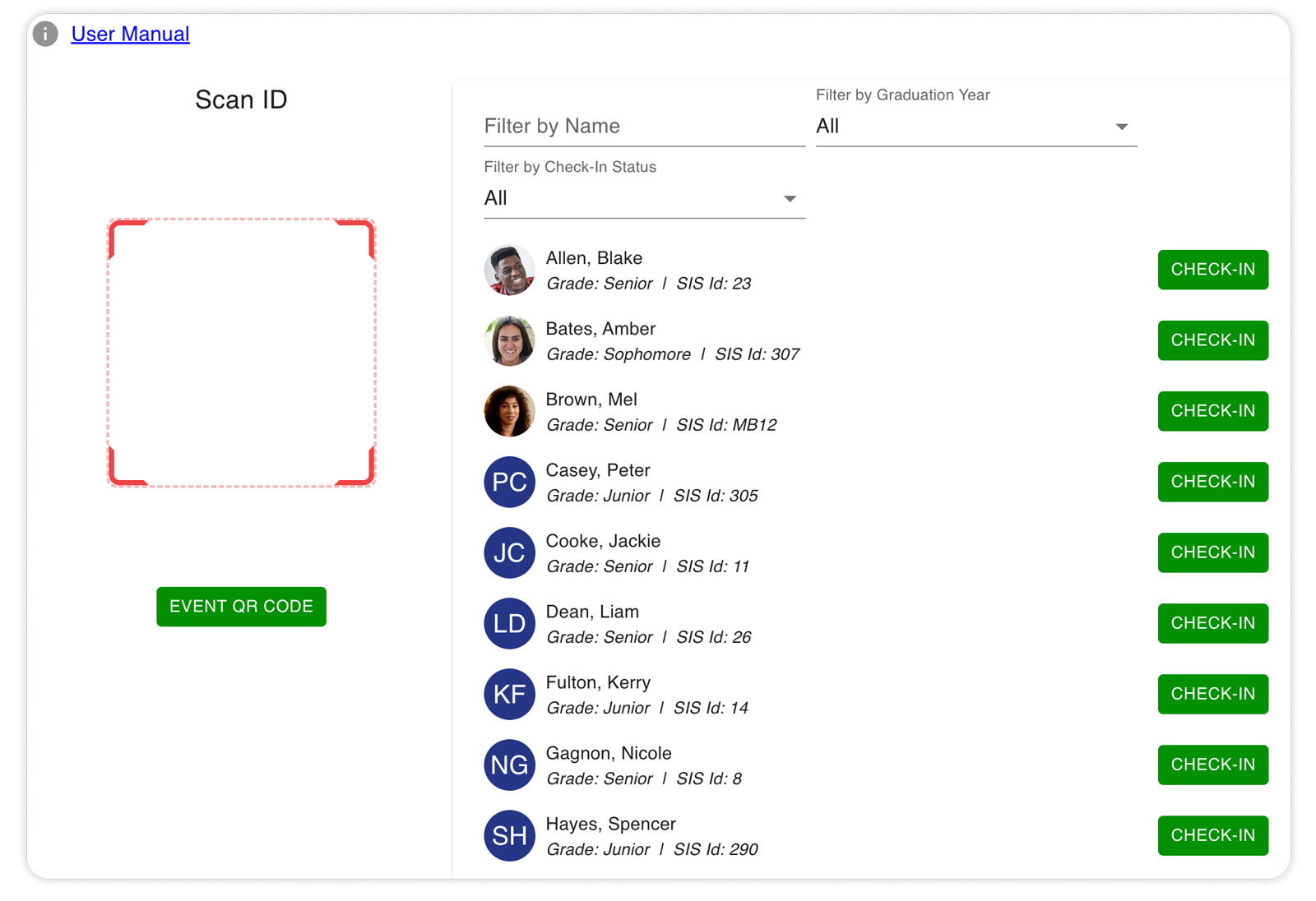
Task: Check in Hayes, Spencer
Action: (1212, 835)
